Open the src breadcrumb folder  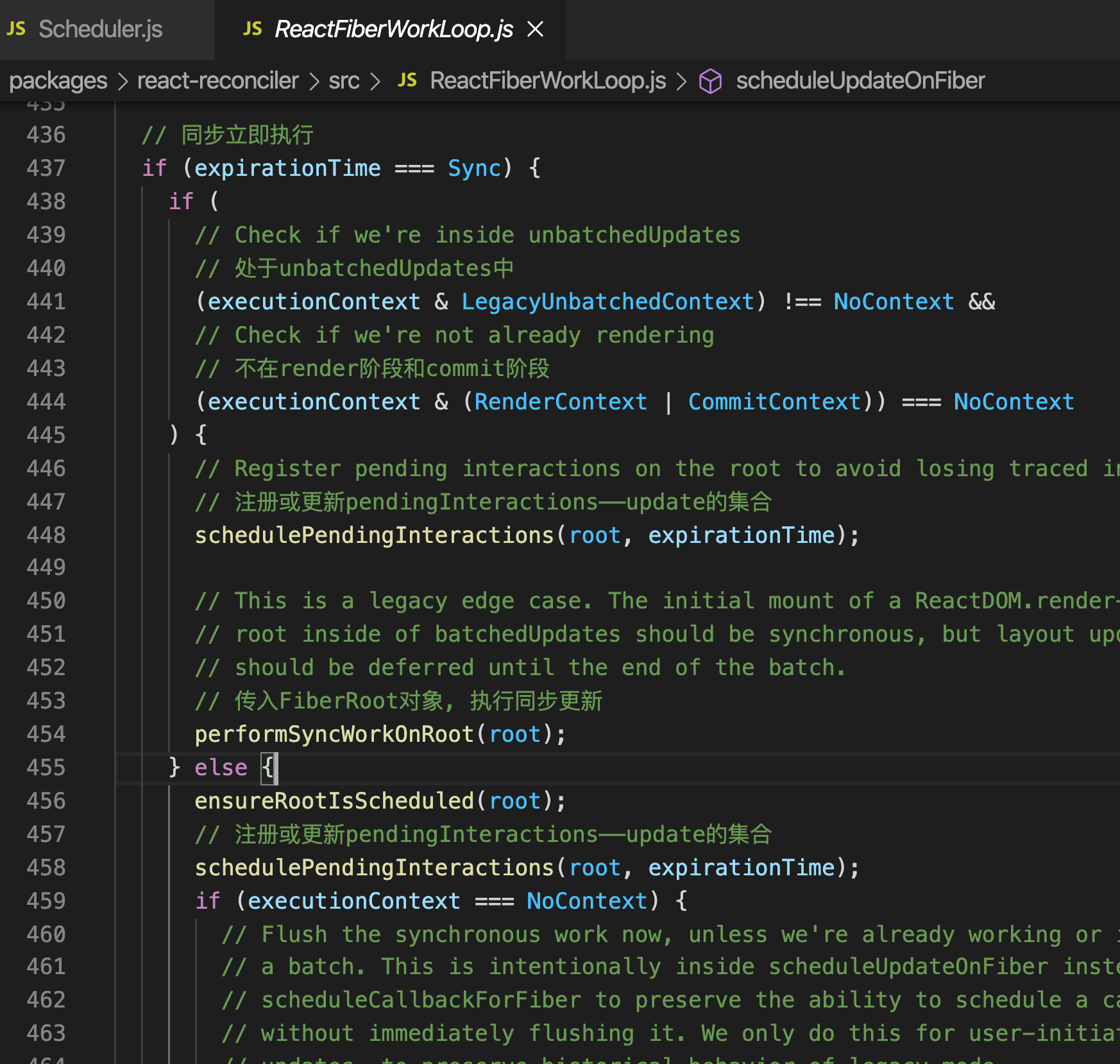[344, 81]
